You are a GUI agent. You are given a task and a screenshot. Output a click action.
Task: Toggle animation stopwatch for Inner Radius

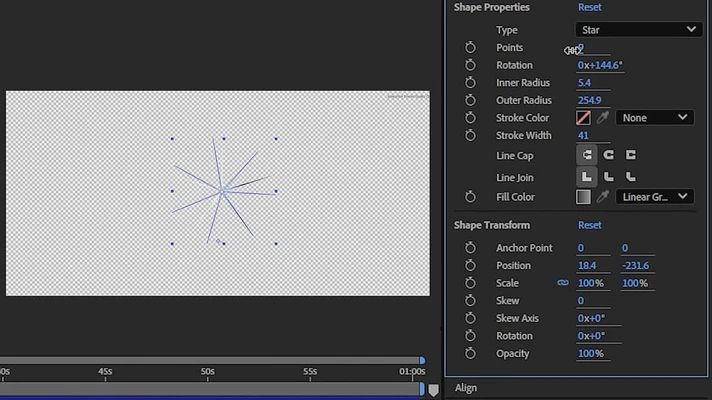[470, 83]
